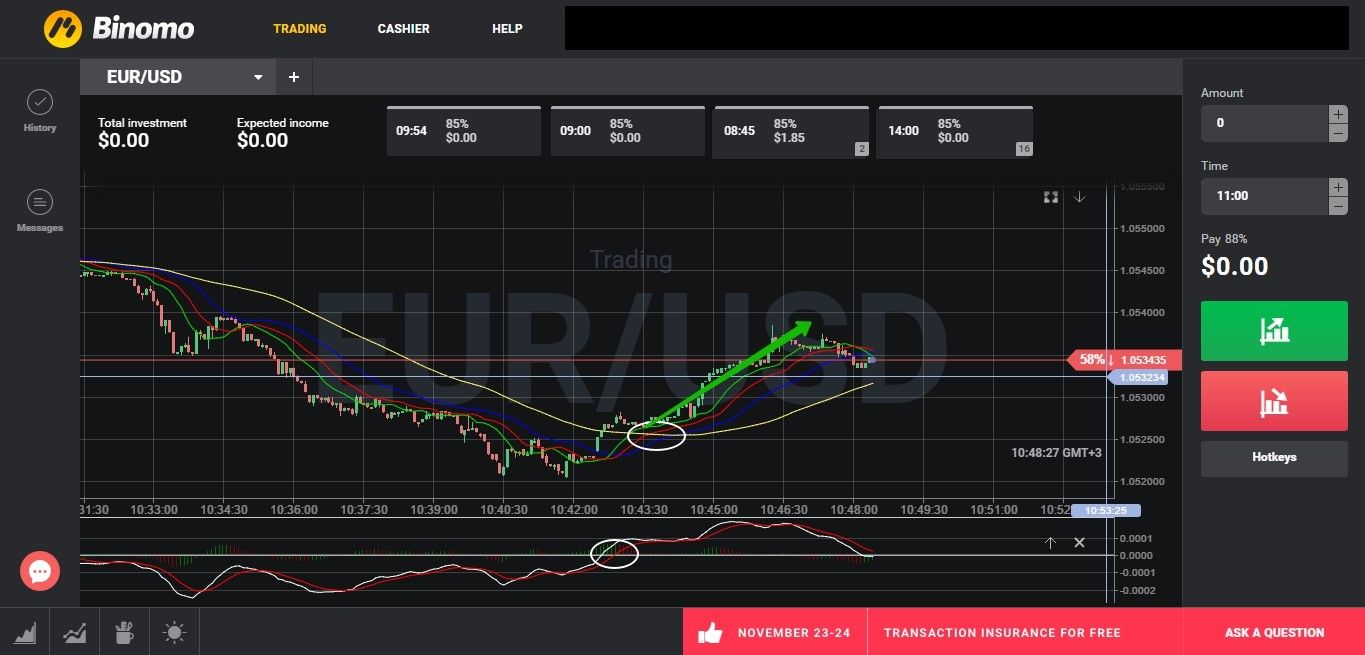Click the badge 16 on the 14:00 trade card
Viewport: 1365px width, 655px height.
coord(1023,149)
